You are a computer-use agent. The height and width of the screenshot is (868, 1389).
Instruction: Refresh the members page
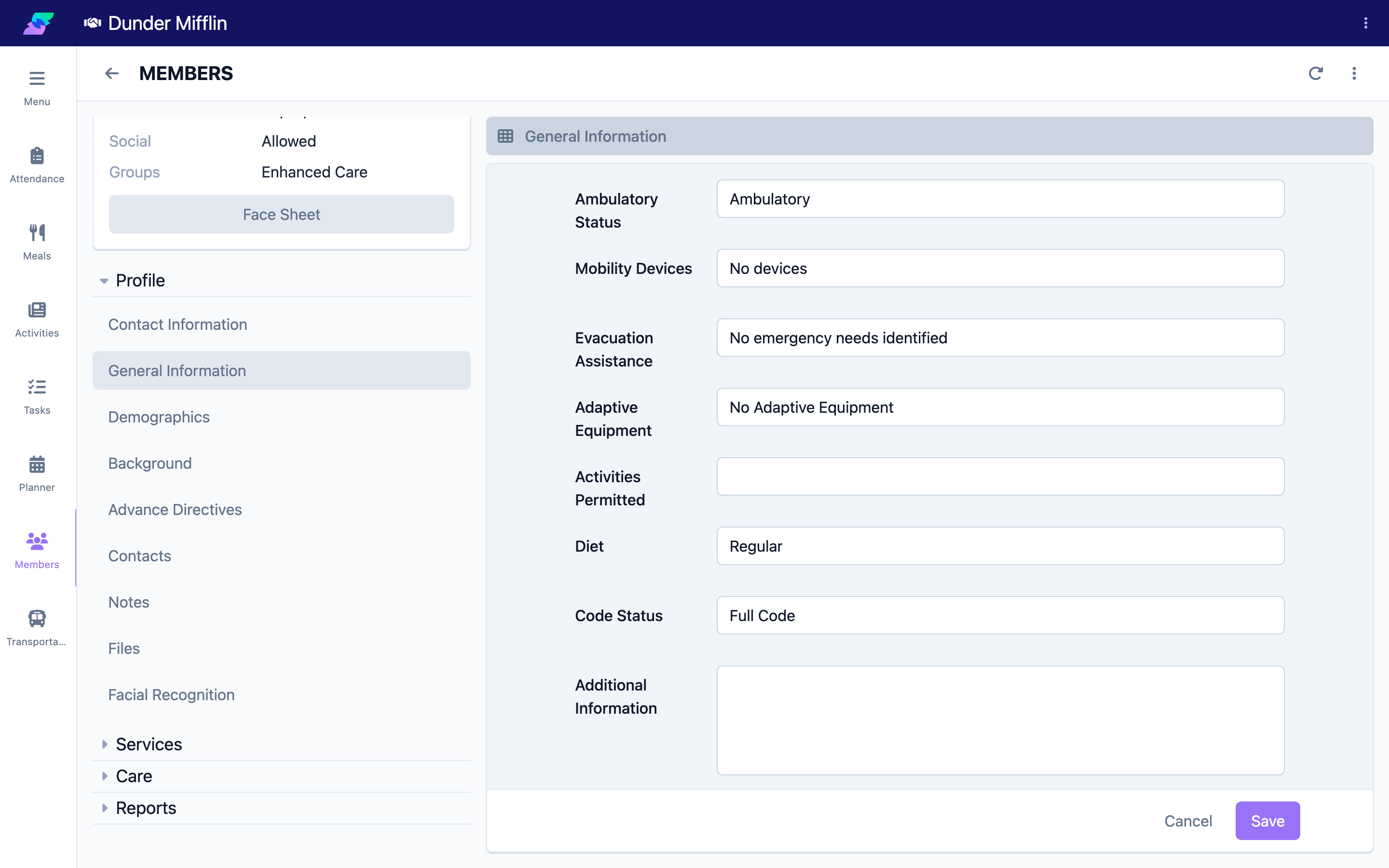[1316, 73]
